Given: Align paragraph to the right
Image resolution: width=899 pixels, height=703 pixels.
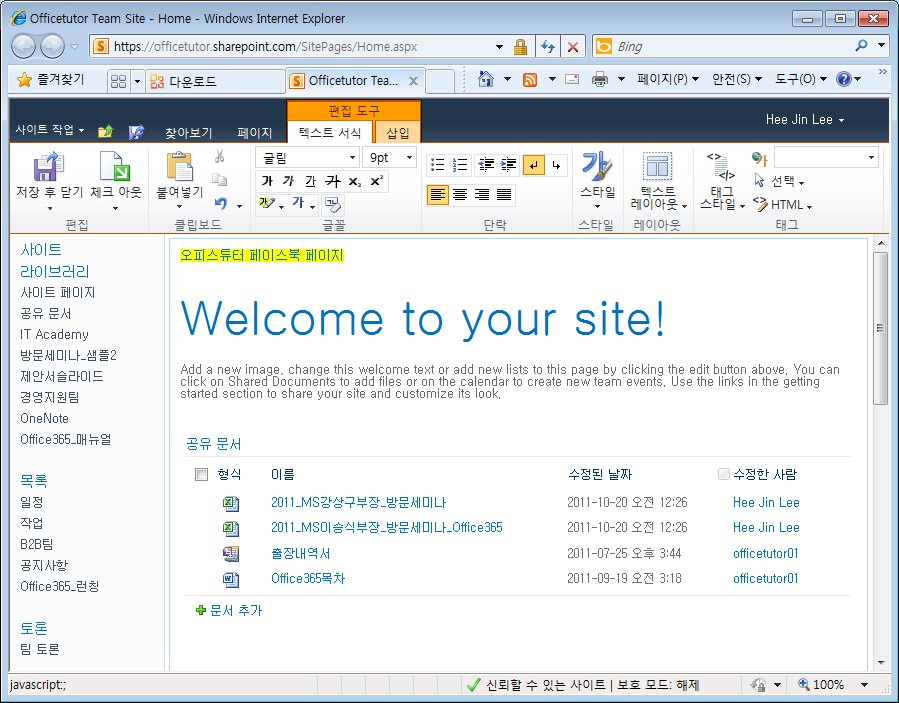Looking at the screenshot, I should tap(482, 195).
